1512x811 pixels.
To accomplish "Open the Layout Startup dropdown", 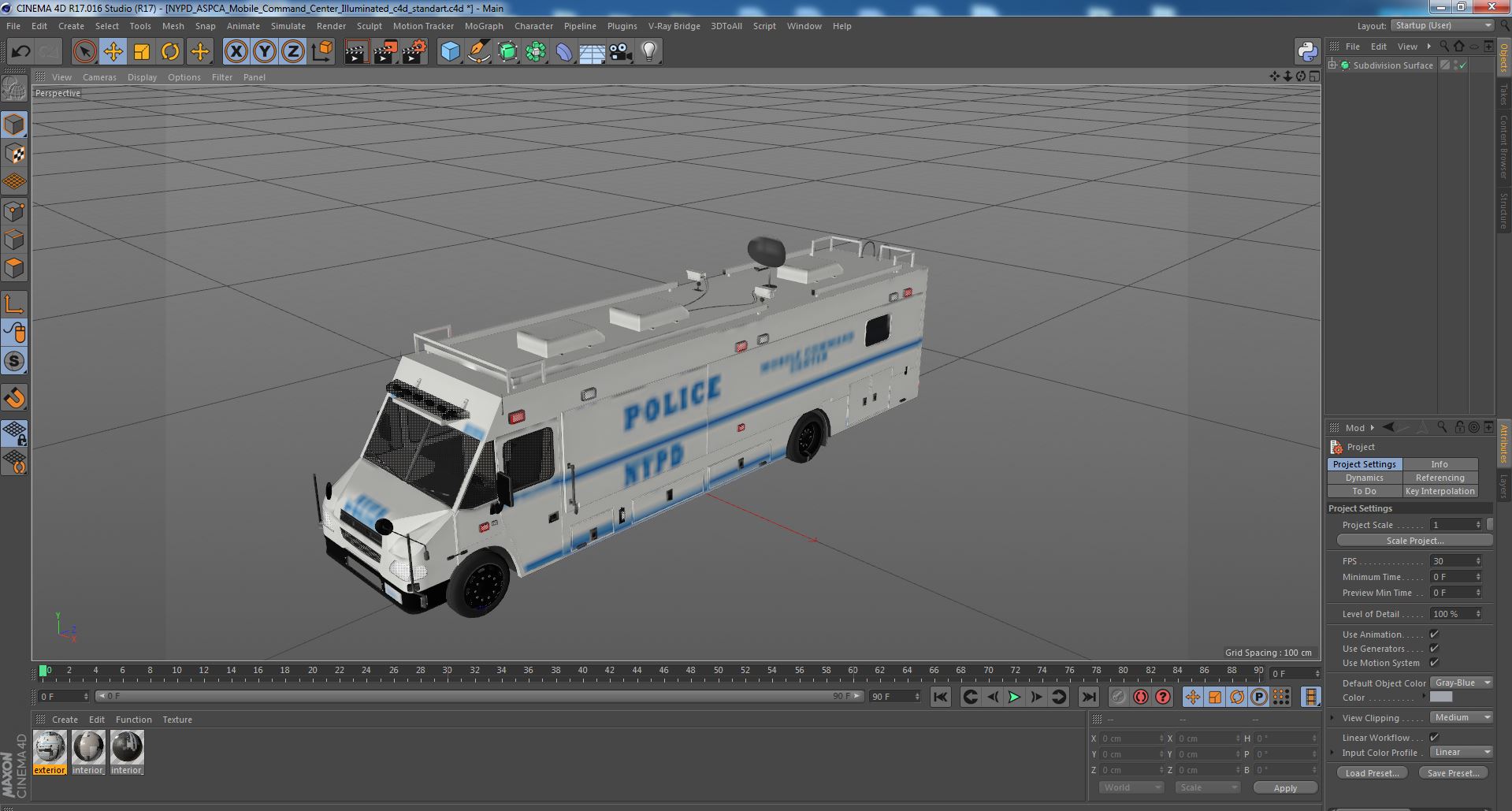I will [1441, 25].
